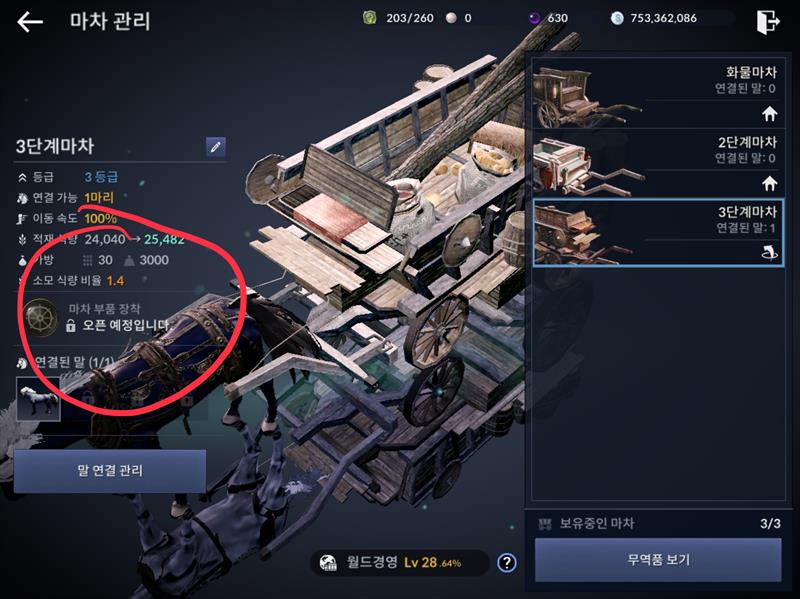Open 무역품 보기 button
Screen dimensions: 800x599
(x=658, y=560)
